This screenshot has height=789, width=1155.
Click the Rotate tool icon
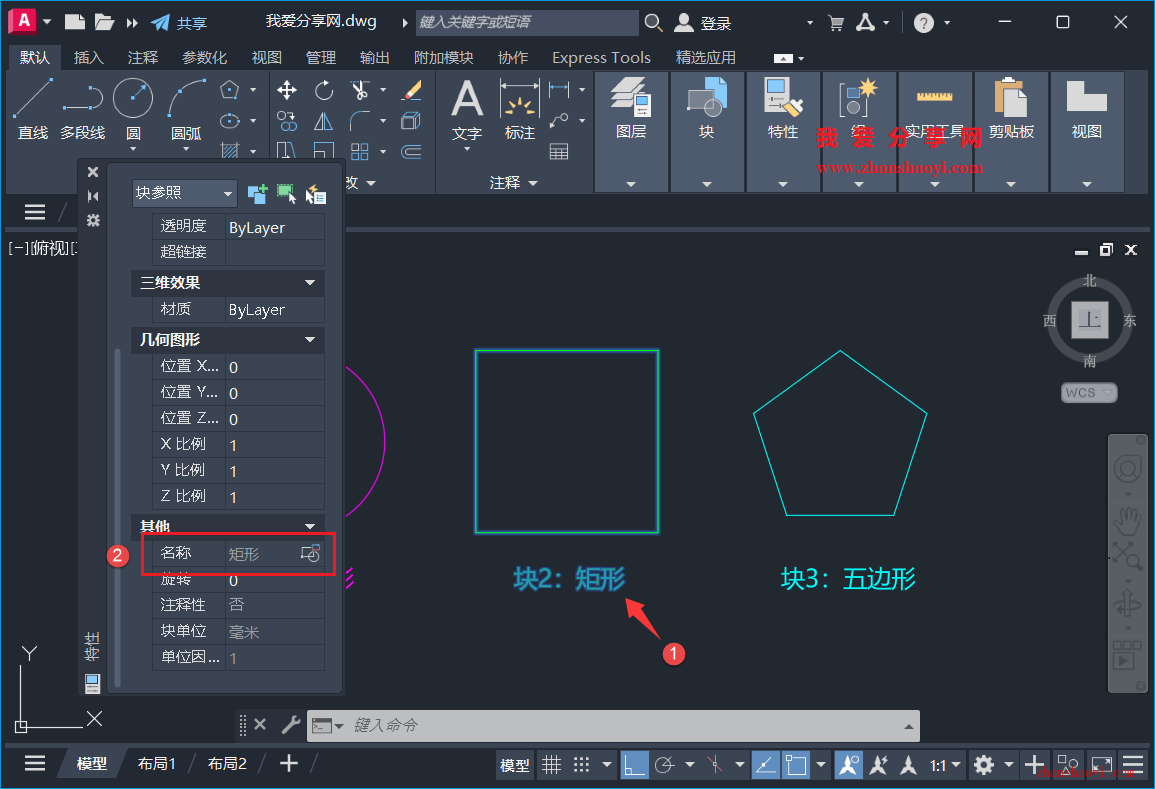coord(323,91)
